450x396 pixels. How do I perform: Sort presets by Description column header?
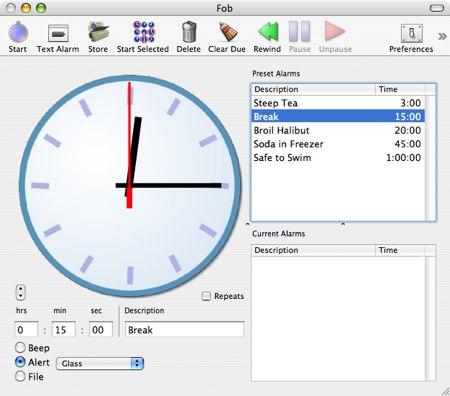coord(313,89)
